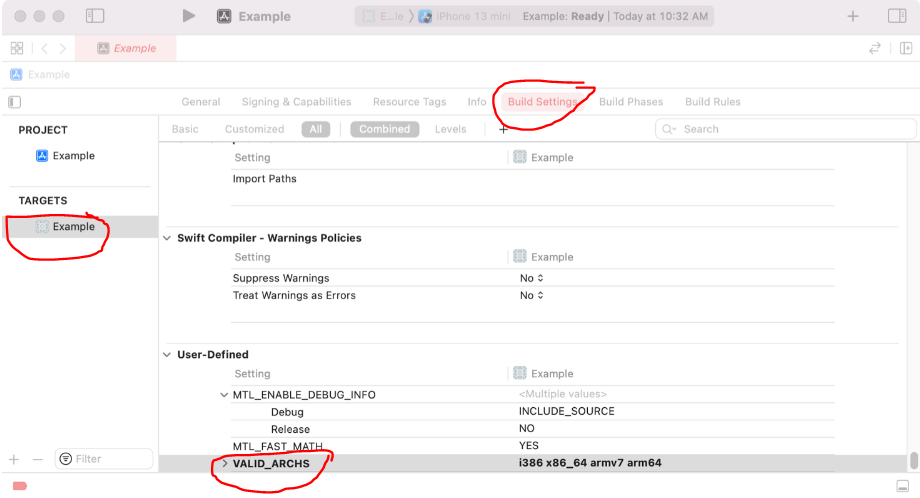
Task: Select the Example project in sidebar
Action: pos(73,155)
